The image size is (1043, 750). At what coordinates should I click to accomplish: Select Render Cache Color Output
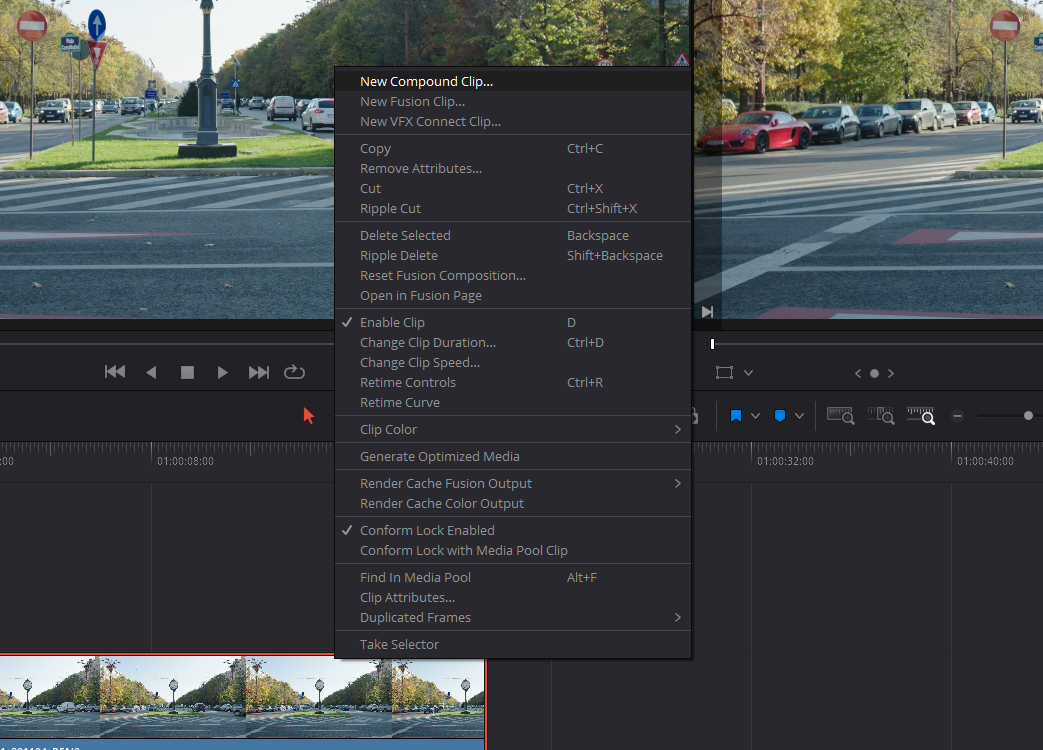tap(513, 503)
